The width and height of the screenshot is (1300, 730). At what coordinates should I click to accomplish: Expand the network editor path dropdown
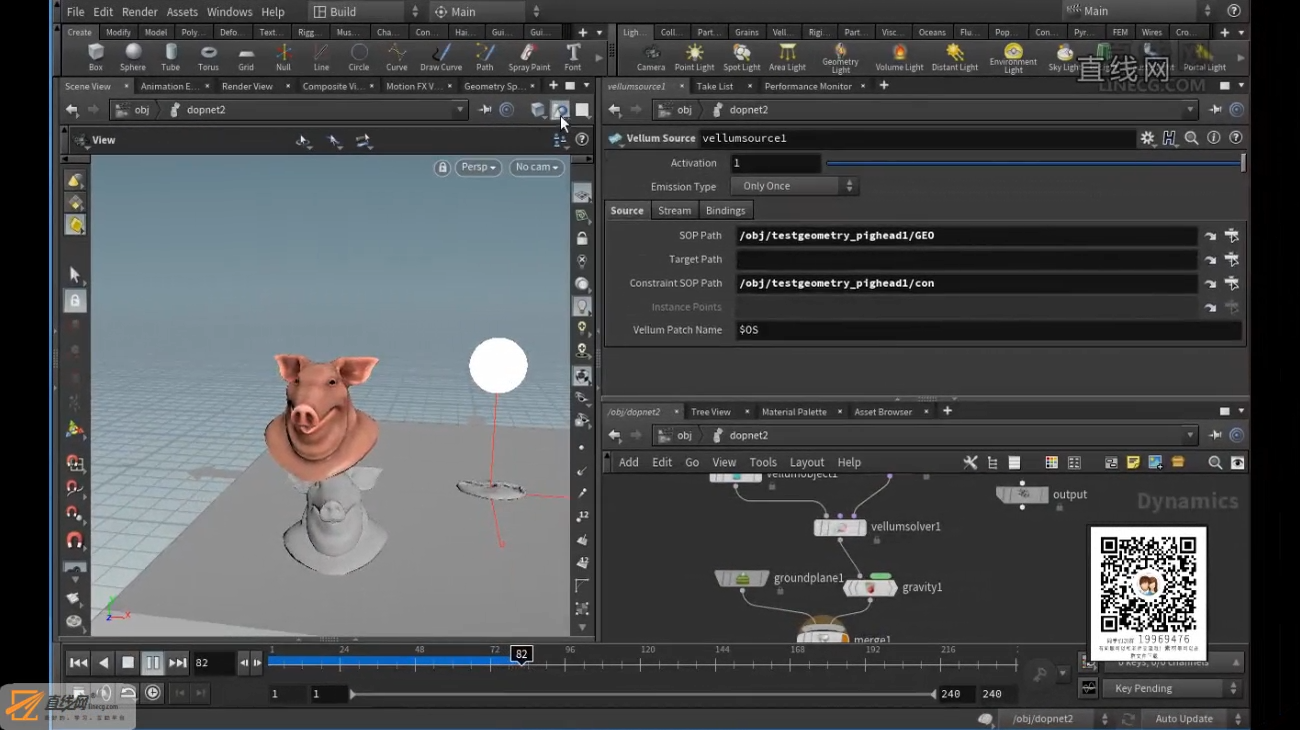tap(1190, 436)
